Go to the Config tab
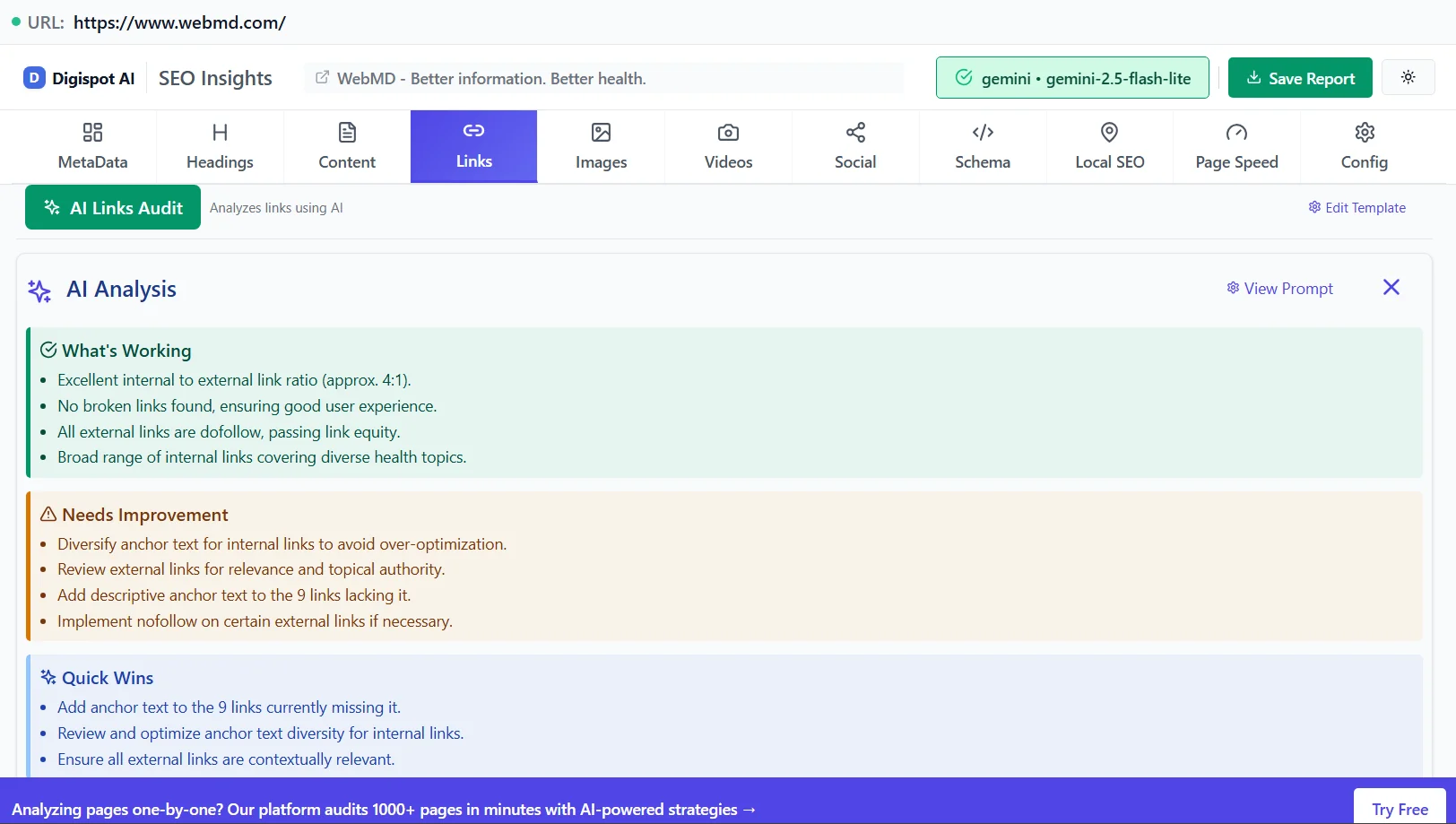This screenshot has height=824, width=1456. tap(1364, 147)
